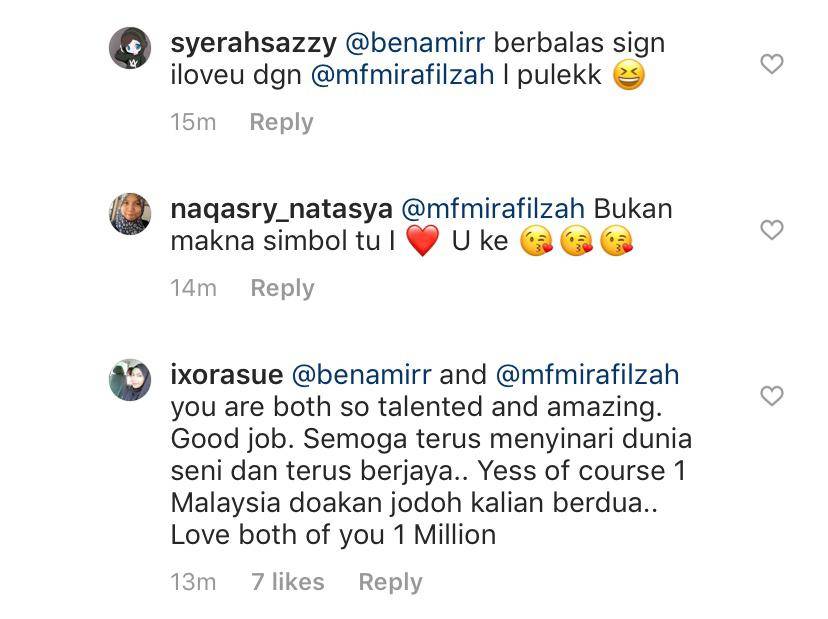This screenshot has height=619, width=828.
Task: Open the ixorasue username link
Action: [x=227, y=374]
